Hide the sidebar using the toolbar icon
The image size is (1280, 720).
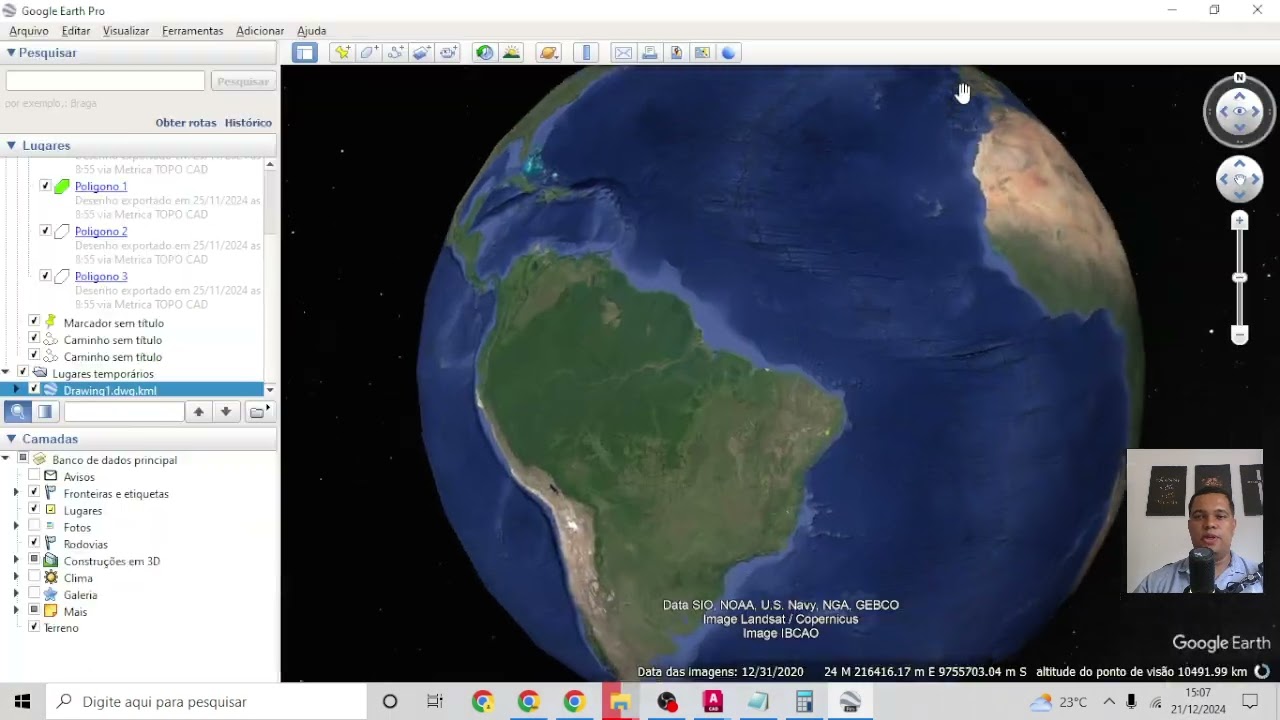pyautogui.click(x=305, y=53)
